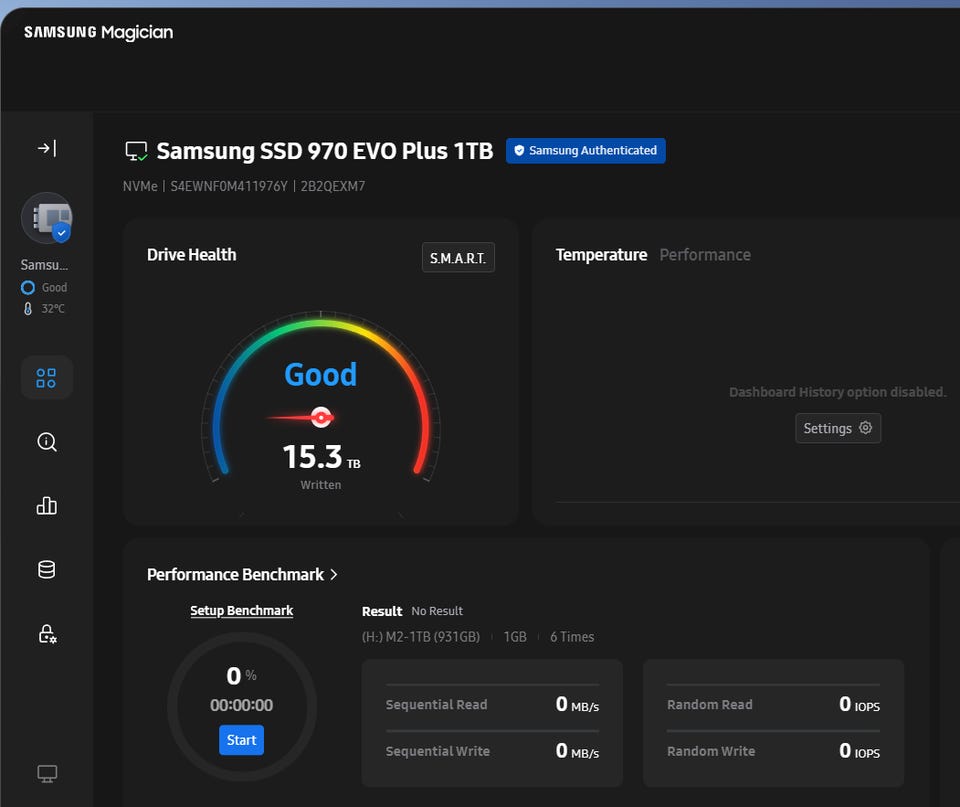Switch to the Performance tab
Screen dimensions: 960x807
(704, 255)
